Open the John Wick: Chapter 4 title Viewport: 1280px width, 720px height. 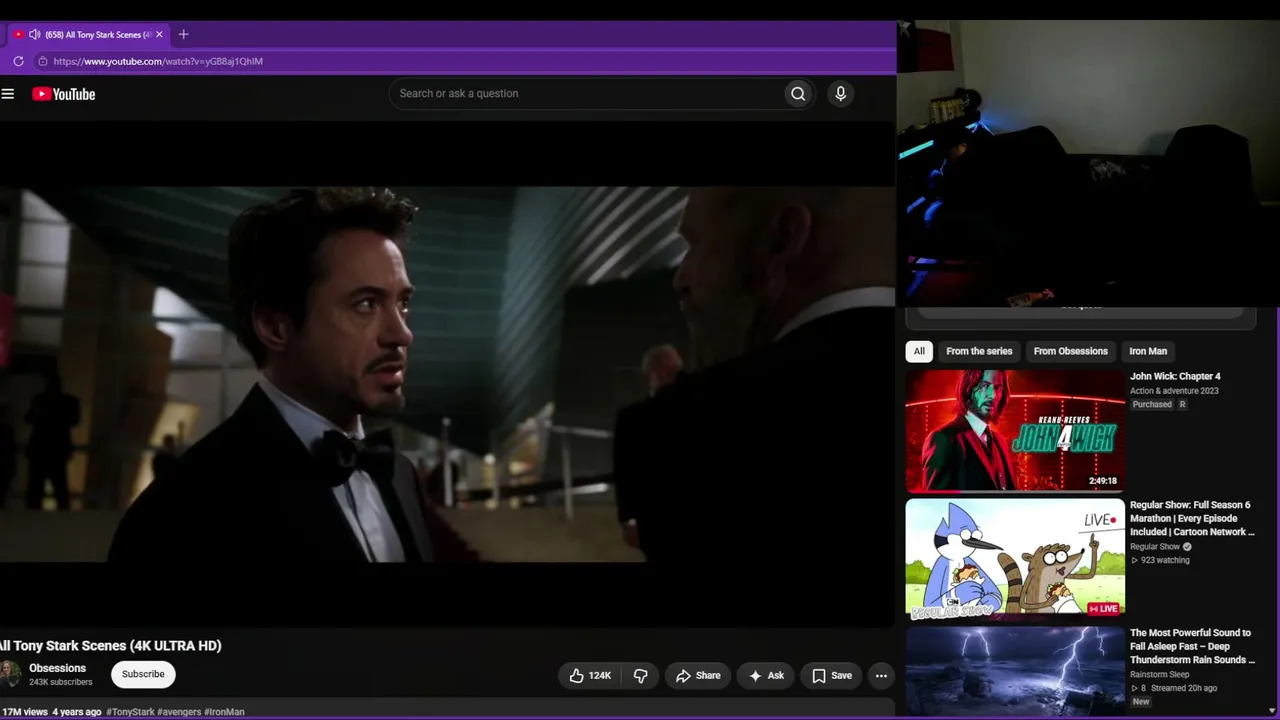coord(1175,377)
